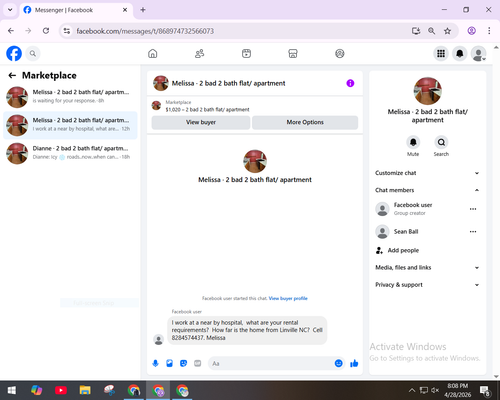Collapse Chat members section
This screenshot has height=400, width=500.
pos(427,190)
